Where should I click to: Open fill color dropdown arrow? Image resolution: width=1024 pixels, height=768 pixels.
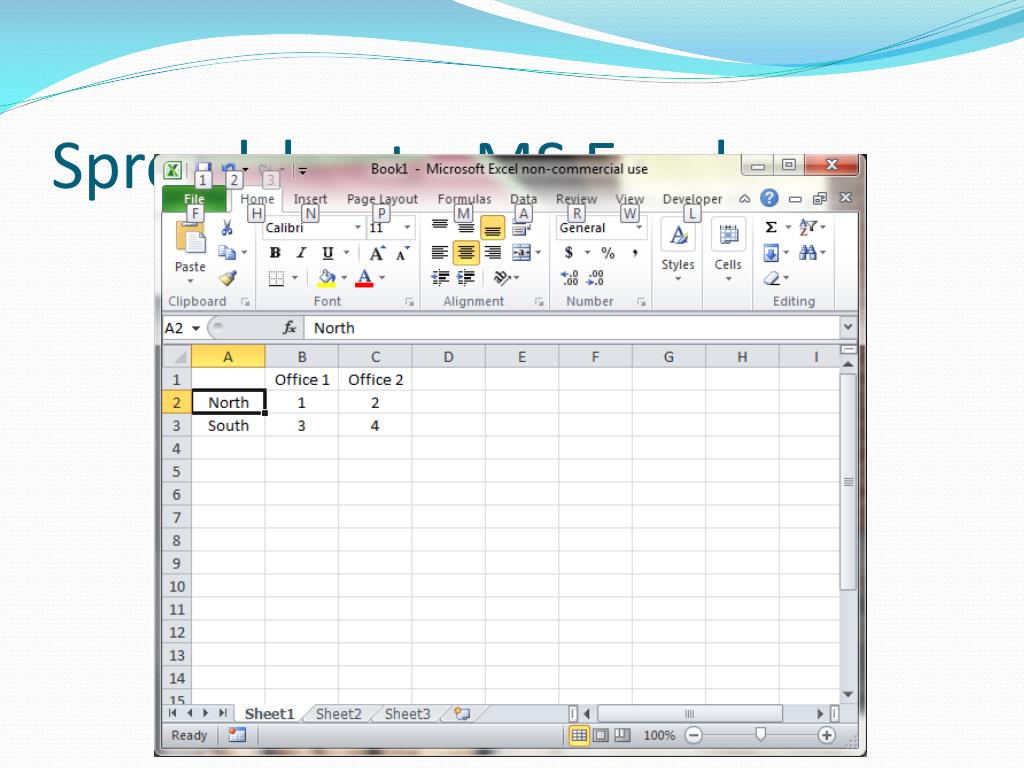click(344, 278)
